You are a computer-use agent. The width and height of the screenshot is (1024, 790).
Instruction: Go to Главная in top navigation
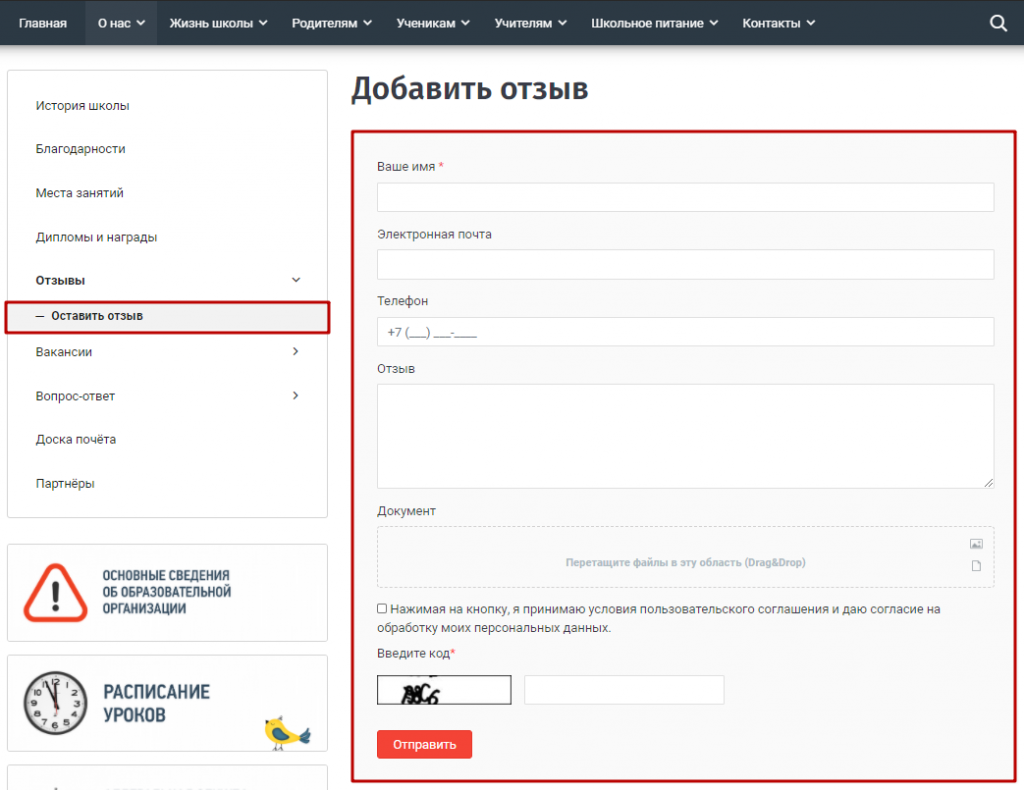pos(43,23)
